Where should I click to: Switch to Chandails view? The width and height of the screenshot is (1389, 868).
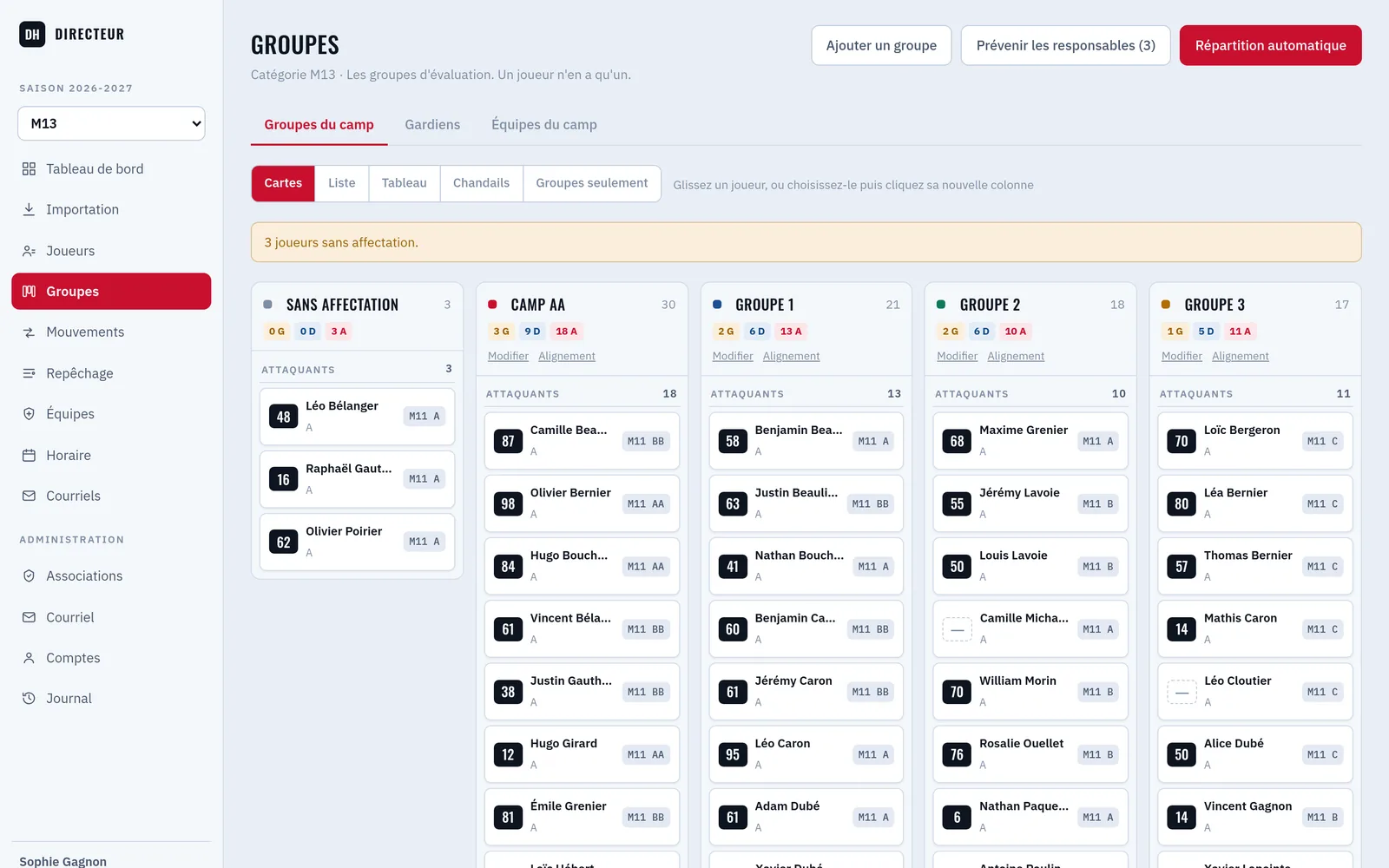[481, 183]
